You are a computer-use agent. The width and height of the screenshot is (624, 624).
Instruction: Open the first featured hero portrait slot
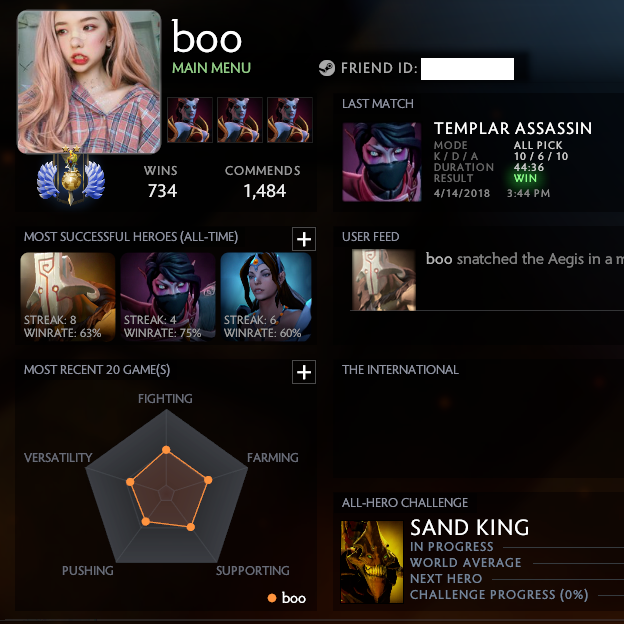click(189, 120)
